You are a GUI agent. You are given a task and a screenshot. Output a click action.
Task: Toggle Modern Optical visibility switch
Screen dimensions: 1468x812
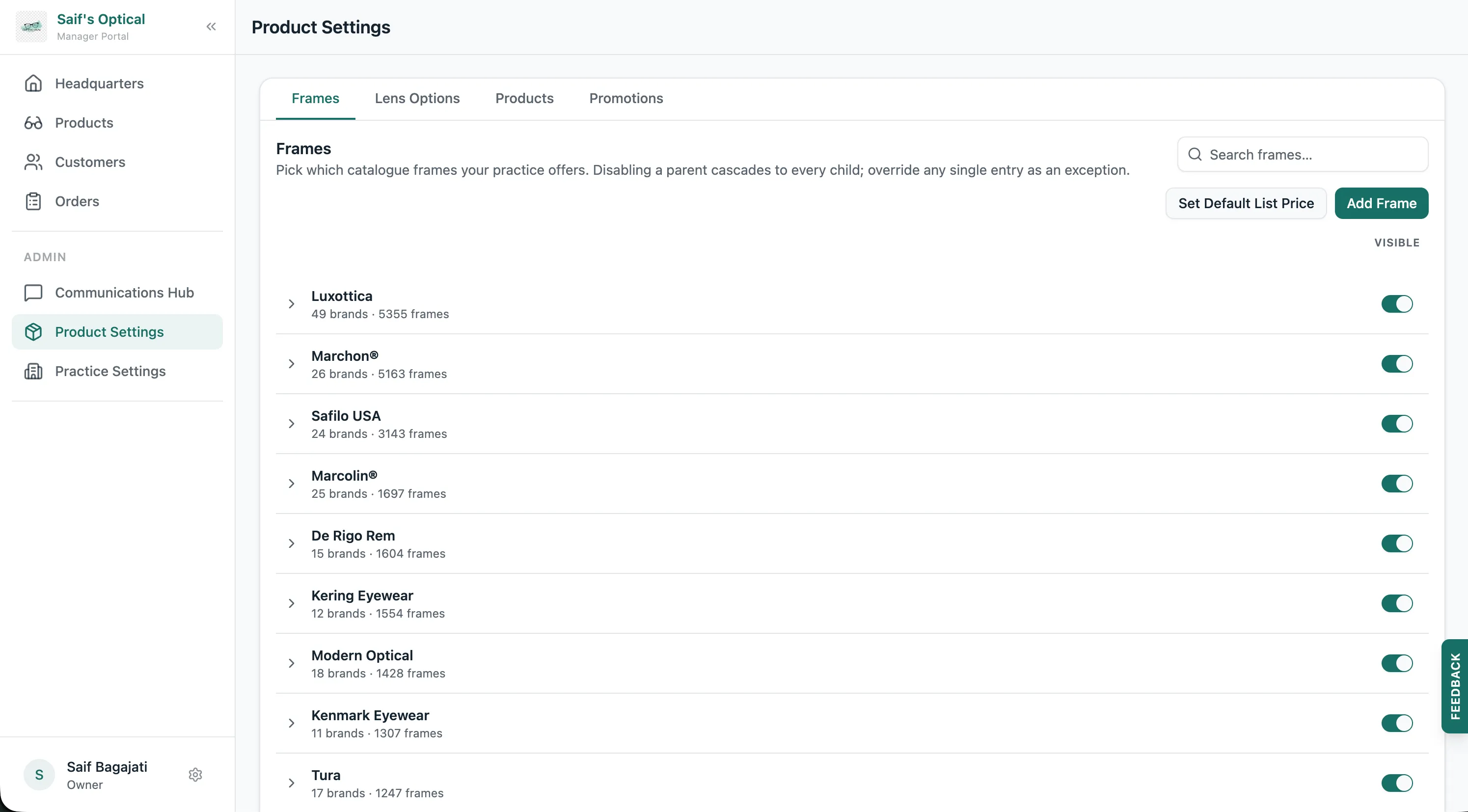click(x=1397, y=663)
